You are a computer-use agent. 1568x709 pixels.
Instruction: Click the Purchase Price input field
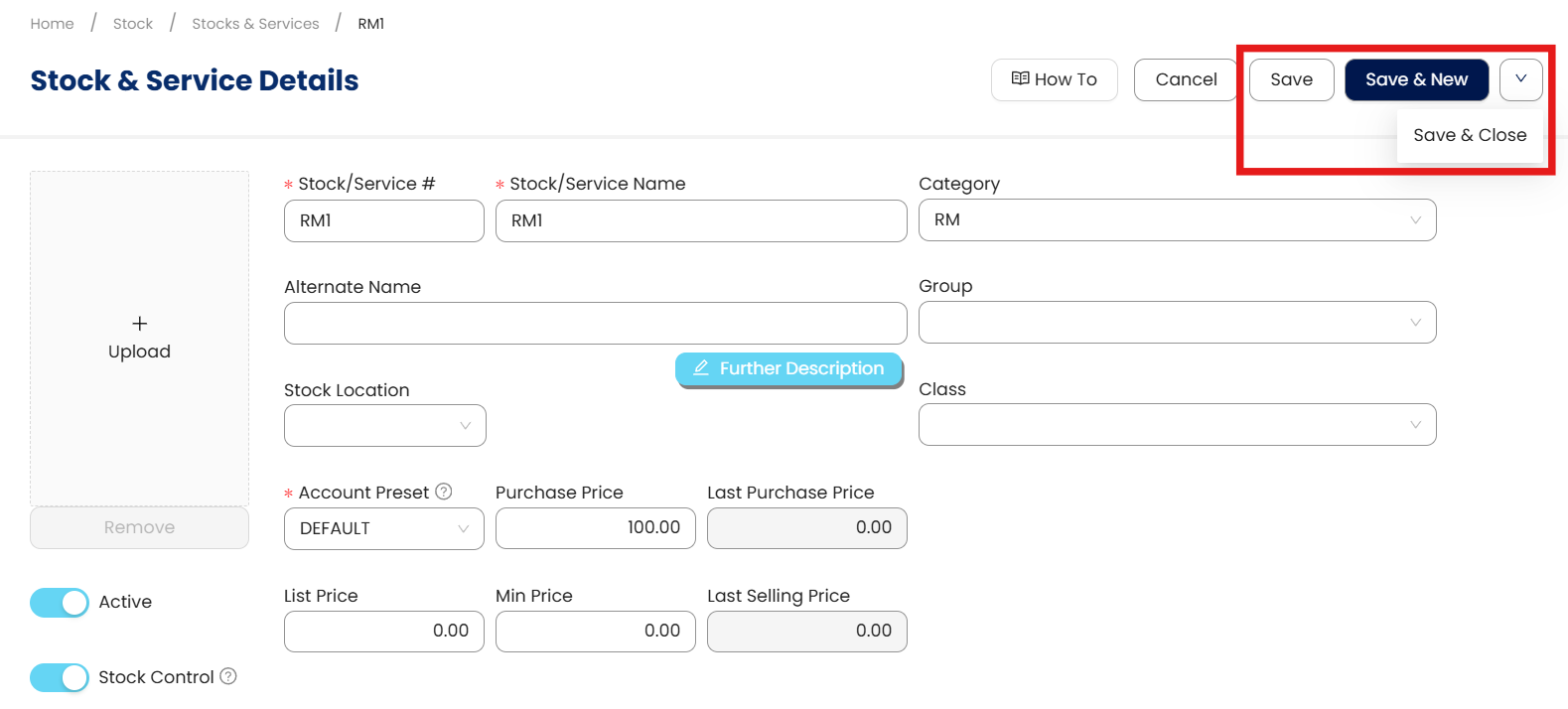[x=595, y=528]
